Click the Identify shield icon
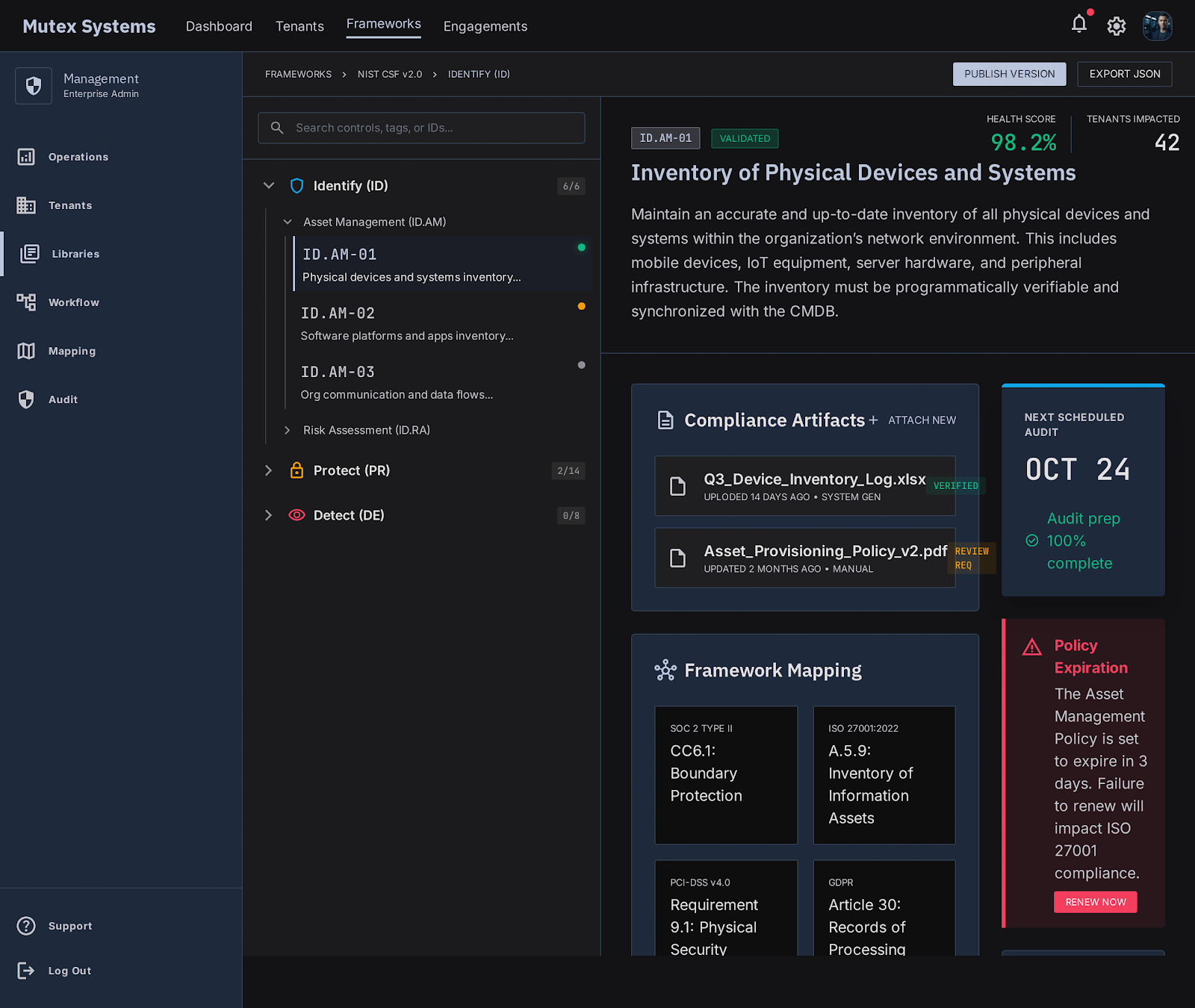This screenshot has height=1008, width=1195. 297,186
